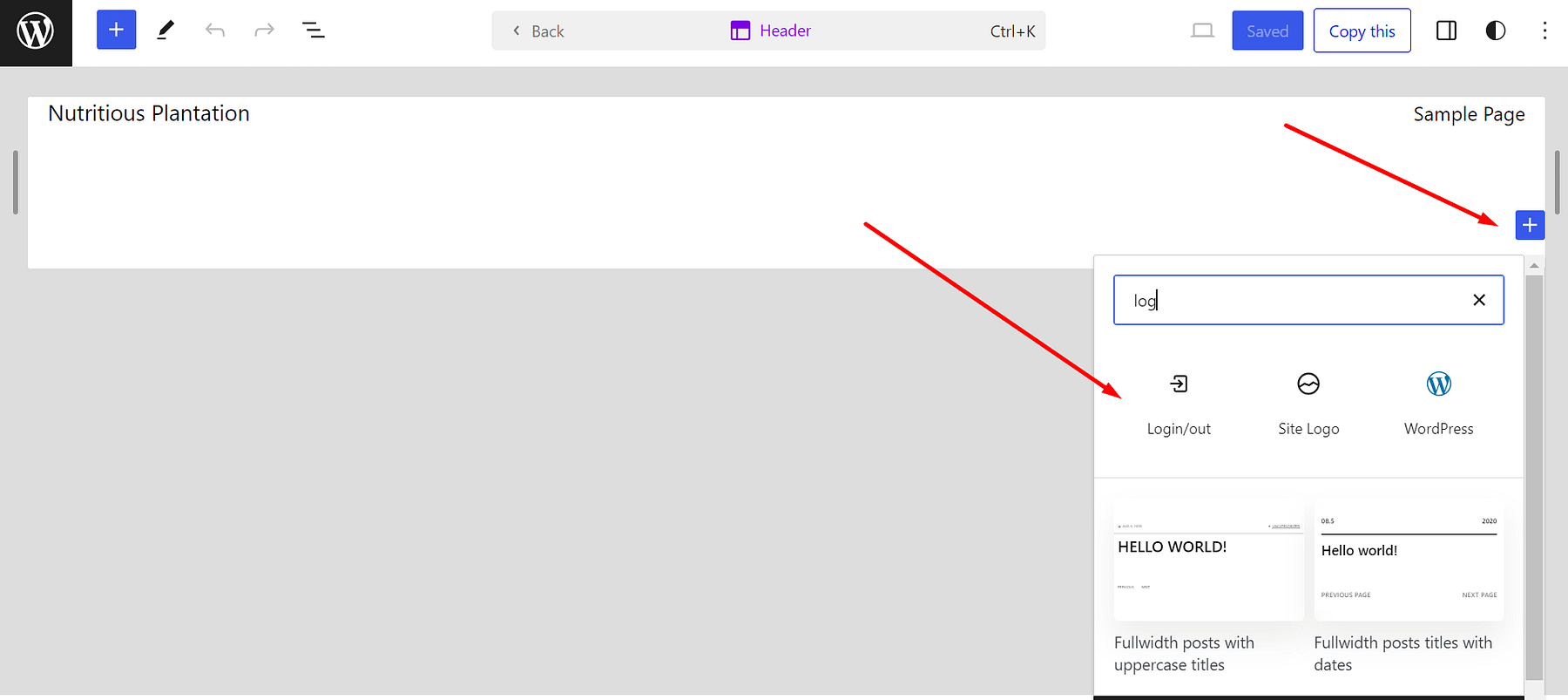
Task: Insert the Login/out block
Action: click(x=1179, y=403)
